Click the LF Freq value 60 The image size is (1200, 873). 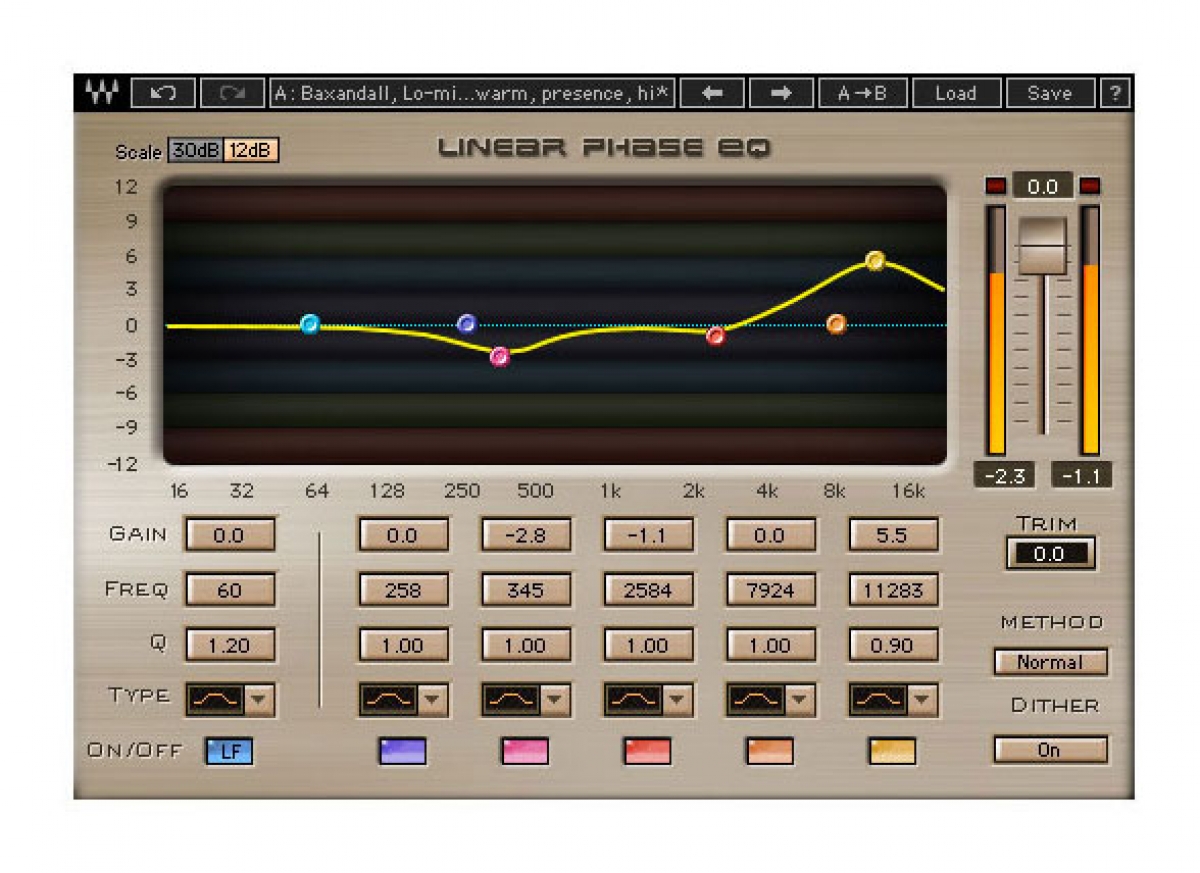coord(230,590)
